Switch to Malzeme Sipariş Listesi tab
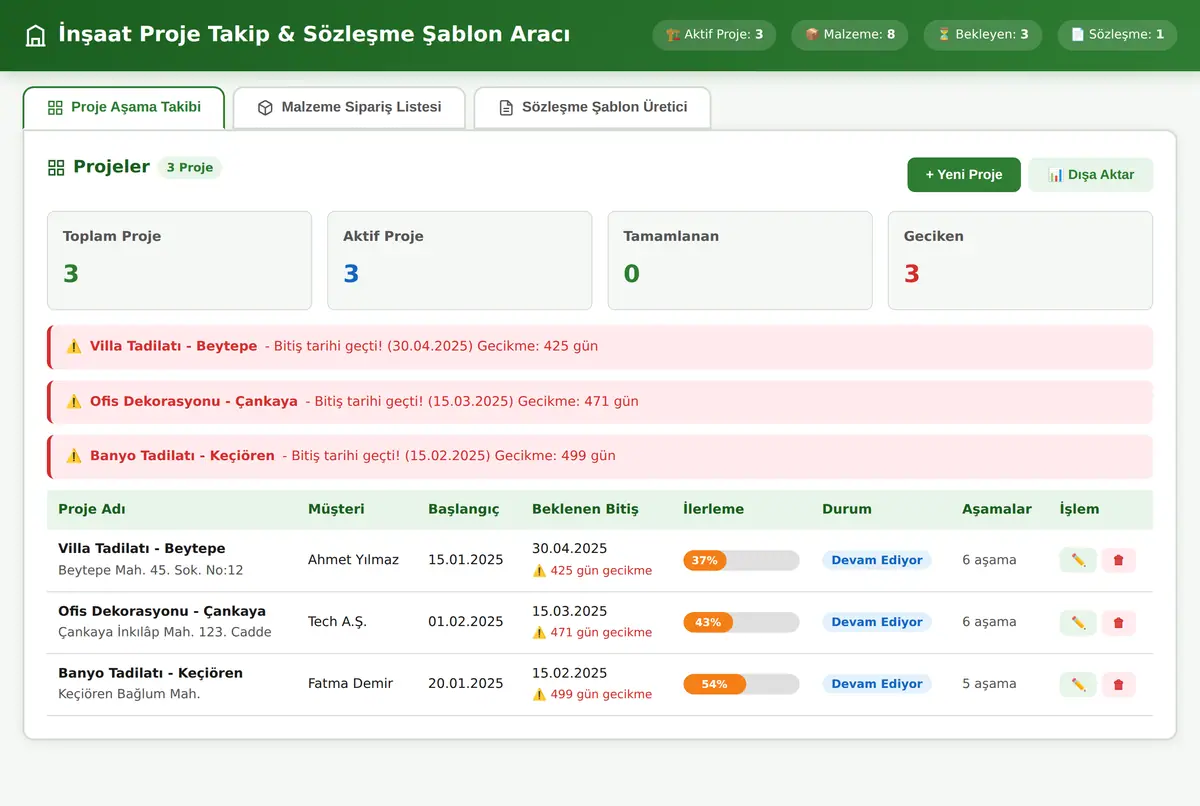1200x806 pixels. tap(349, 107)
